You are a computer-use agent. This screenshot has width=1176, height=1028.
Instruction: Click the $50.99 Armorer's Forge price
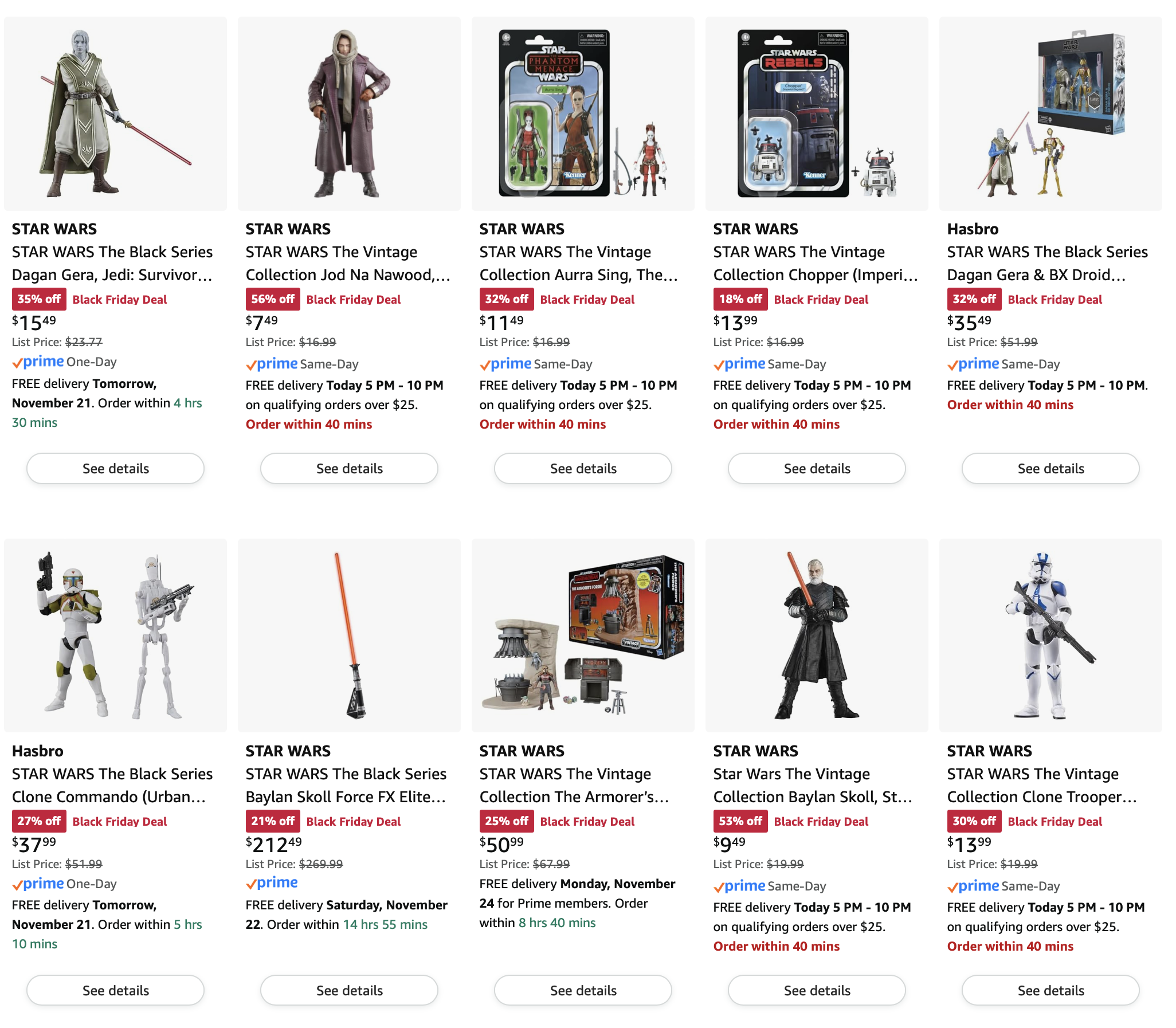click(x=501, y=844)
